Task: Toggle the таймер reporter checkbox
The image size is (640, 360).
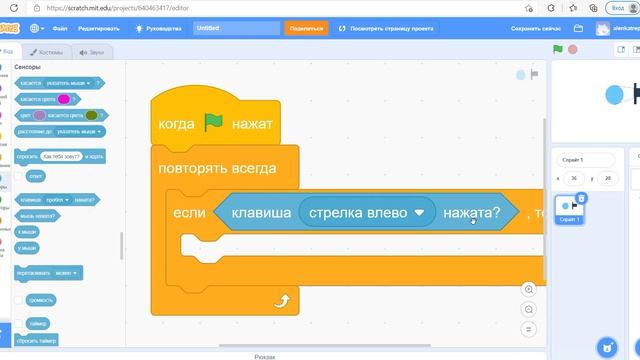Action: [18, 324]
